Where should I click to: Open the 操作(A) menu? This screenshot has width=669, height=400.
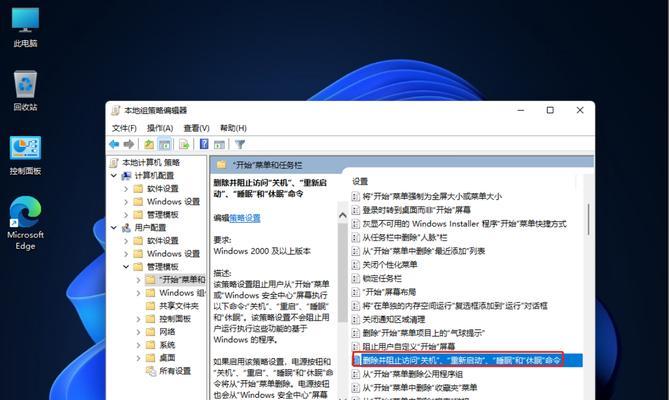160,128
